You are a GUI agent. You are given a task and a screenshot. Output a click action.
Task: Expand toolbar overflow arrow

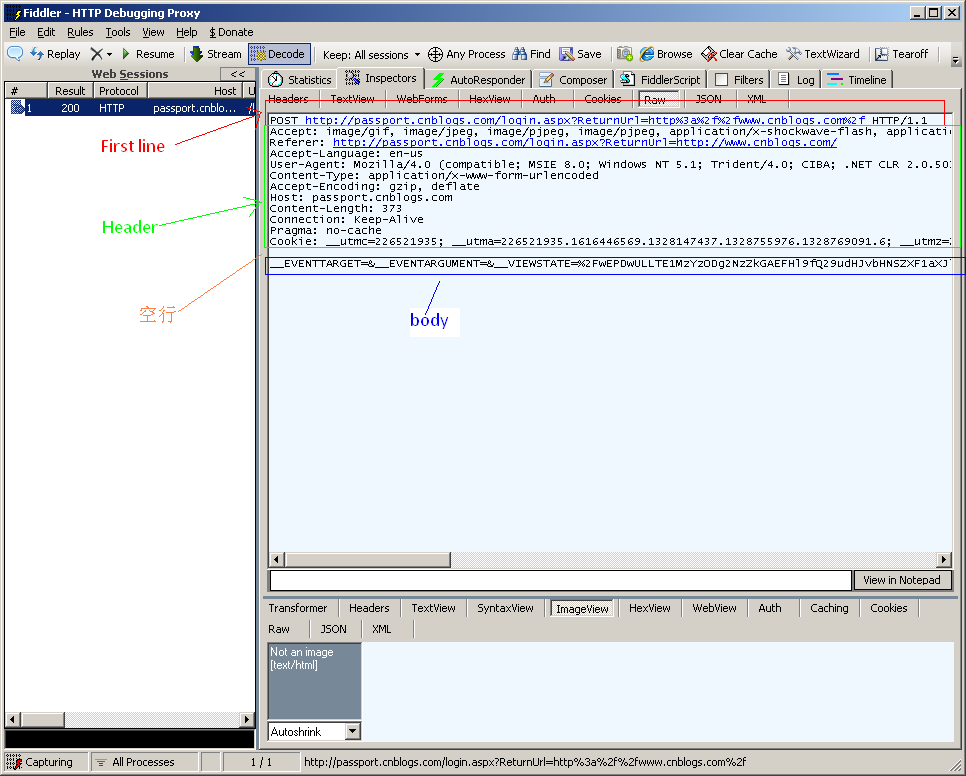(956, 60)
